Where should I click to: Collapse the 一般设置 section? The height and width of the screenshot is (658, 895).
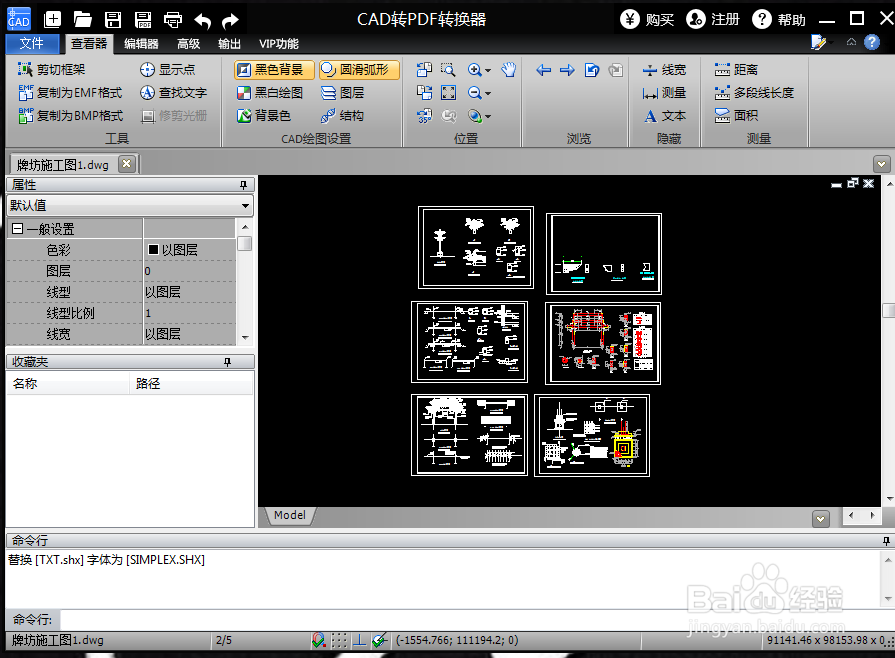[x=18, y=229]
